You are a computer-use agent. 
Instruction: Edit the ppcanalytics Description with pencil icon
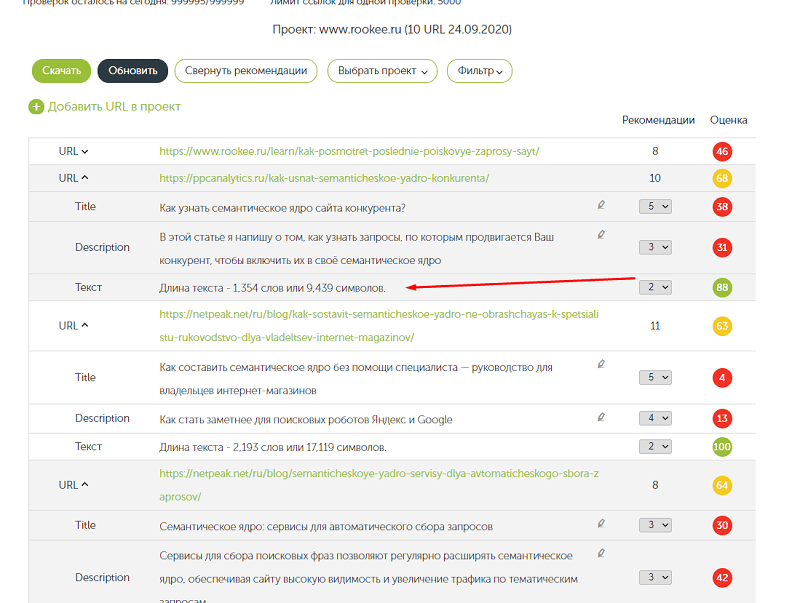tap(601, 235)
